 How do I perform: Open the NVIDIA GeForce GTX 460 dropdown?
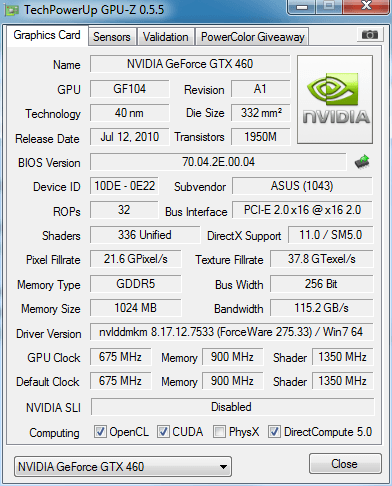pos(123,466)
